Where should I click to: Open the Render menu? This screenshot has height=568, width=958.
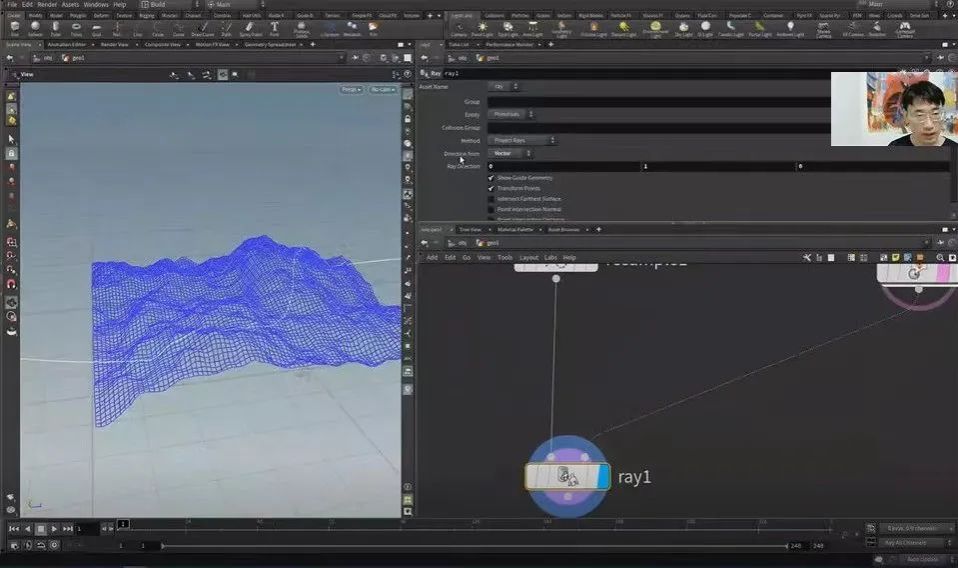[x=47, y=5]
